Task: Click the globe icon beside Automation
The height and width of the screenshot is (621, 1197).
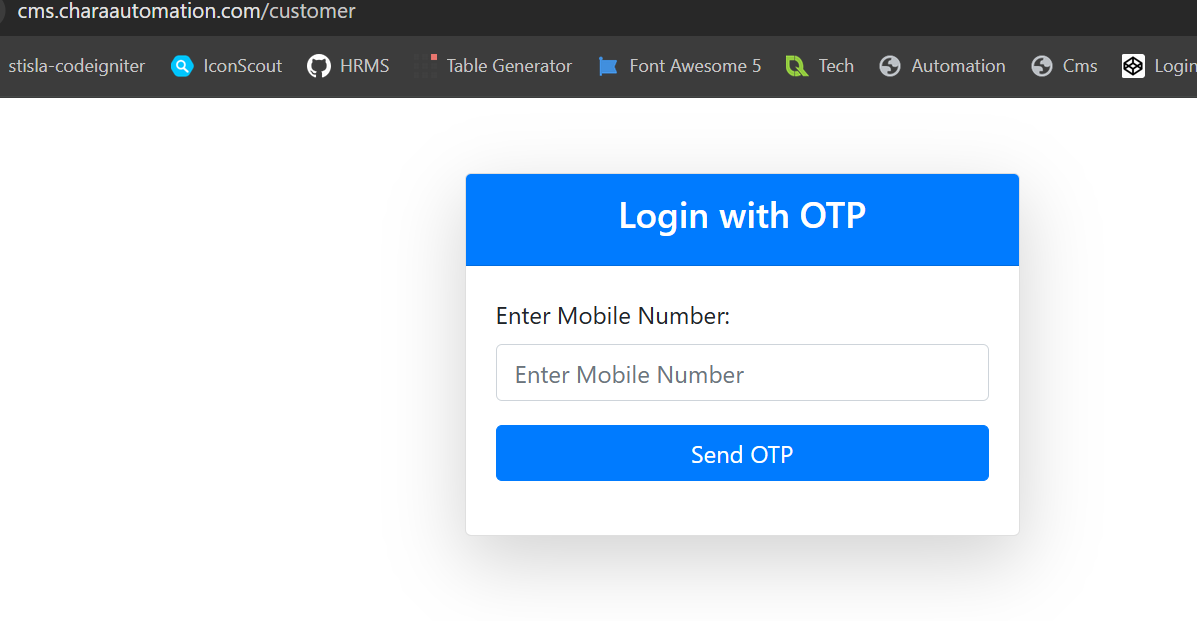Action: coord(890,66)
